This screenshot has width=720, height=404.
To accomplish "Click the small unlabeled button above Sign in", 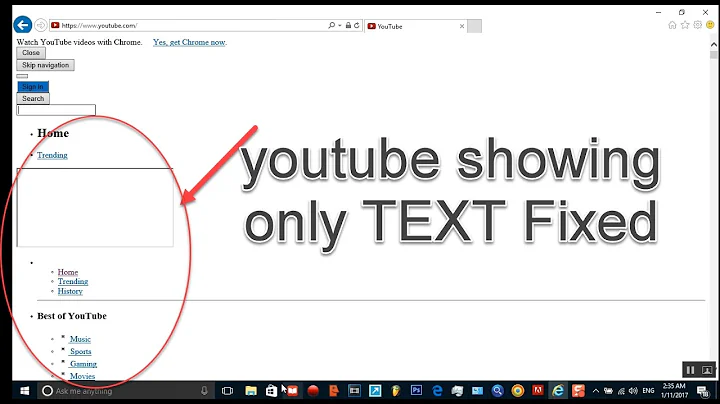I will [22, 76].
